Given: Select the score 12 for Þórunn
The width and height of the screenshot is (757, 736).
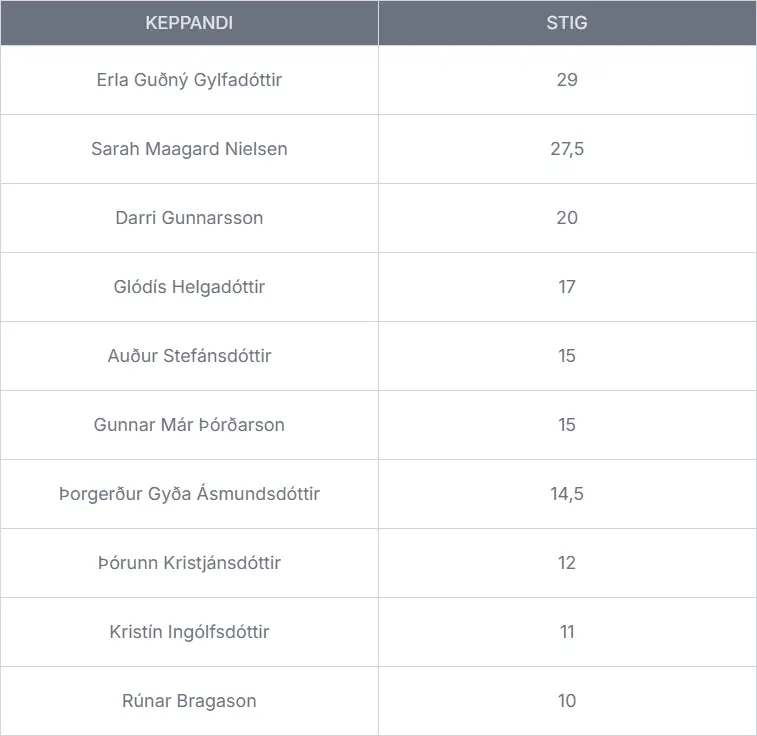Looking at the screenshot, I should point(567,563).
